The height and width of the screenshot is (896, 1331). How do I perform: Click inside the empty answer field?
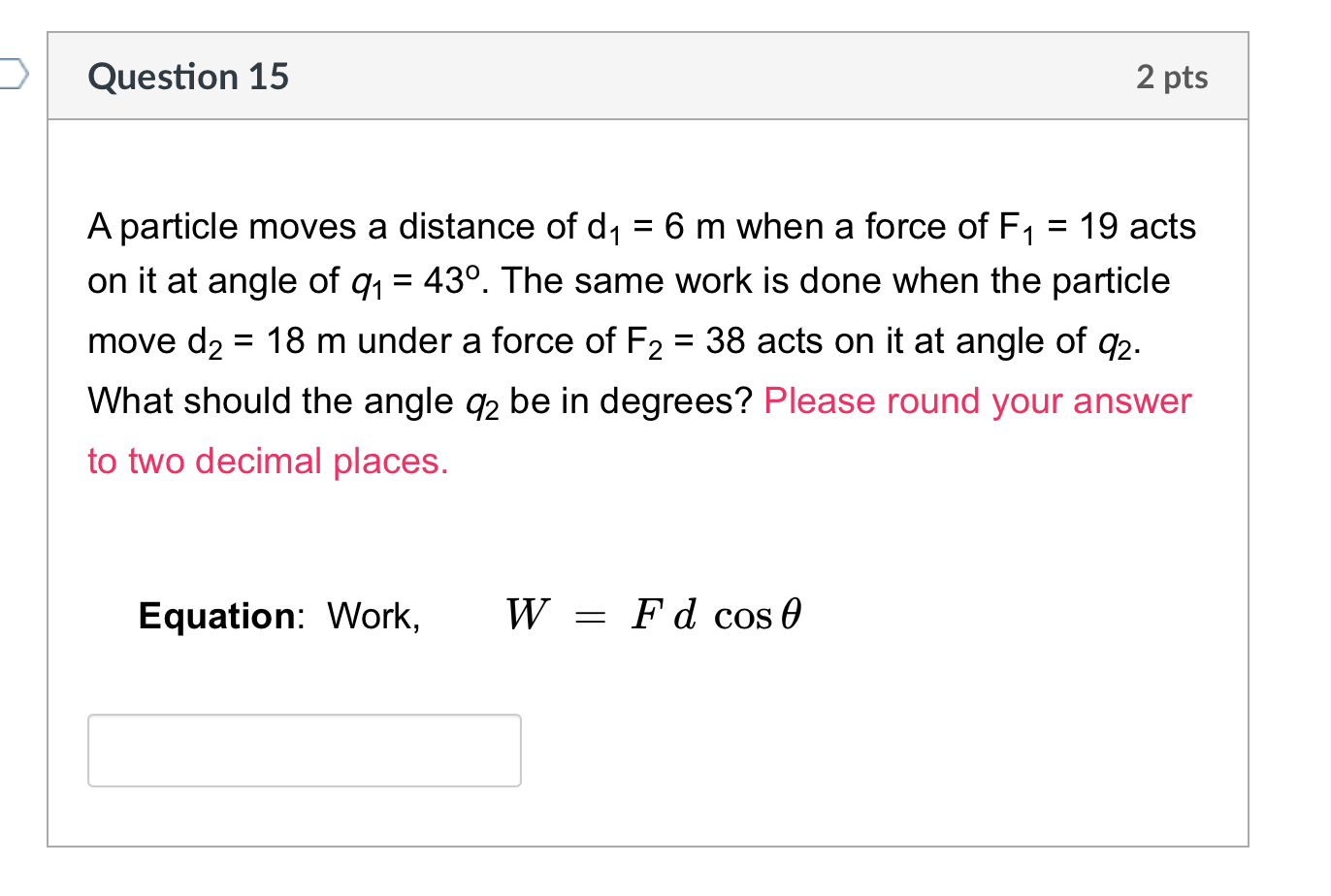[304, 750]
